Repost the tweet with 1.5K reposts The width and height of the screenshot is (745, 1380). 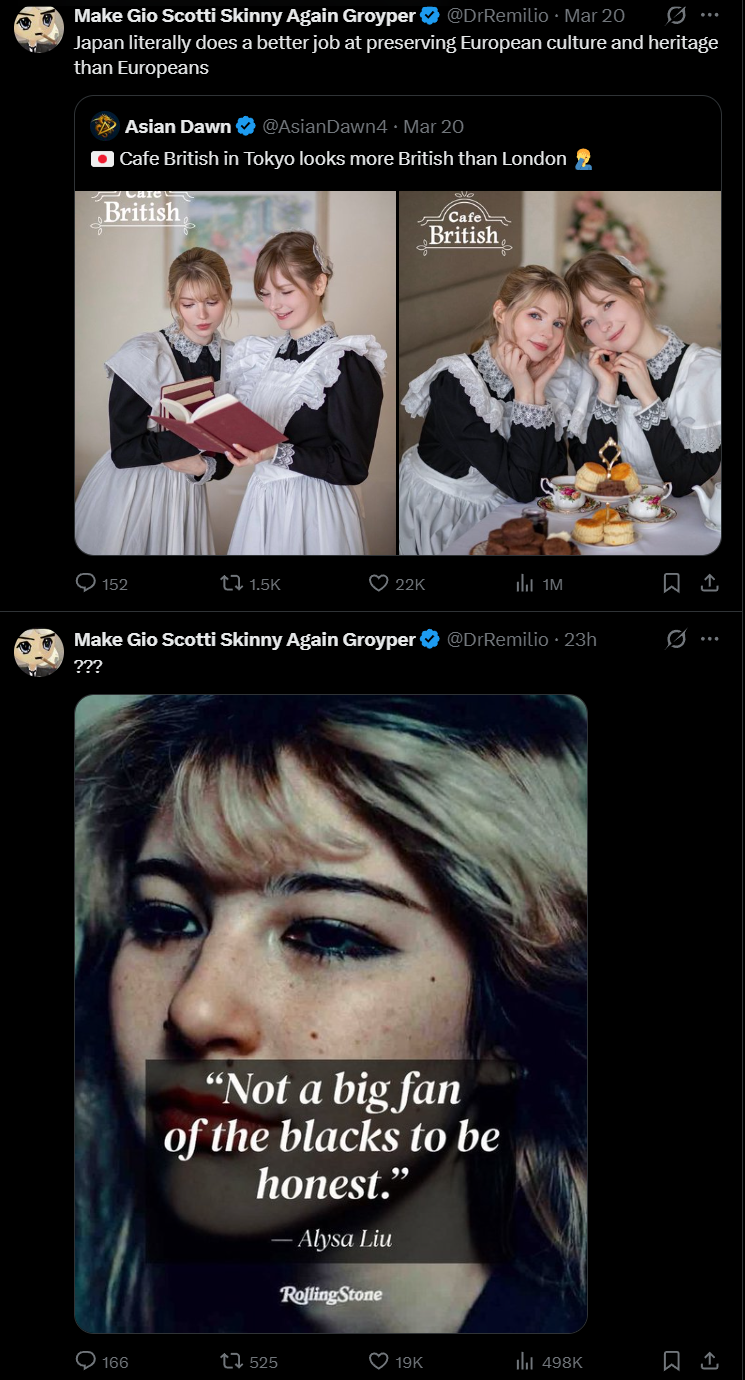pos(250,584)
